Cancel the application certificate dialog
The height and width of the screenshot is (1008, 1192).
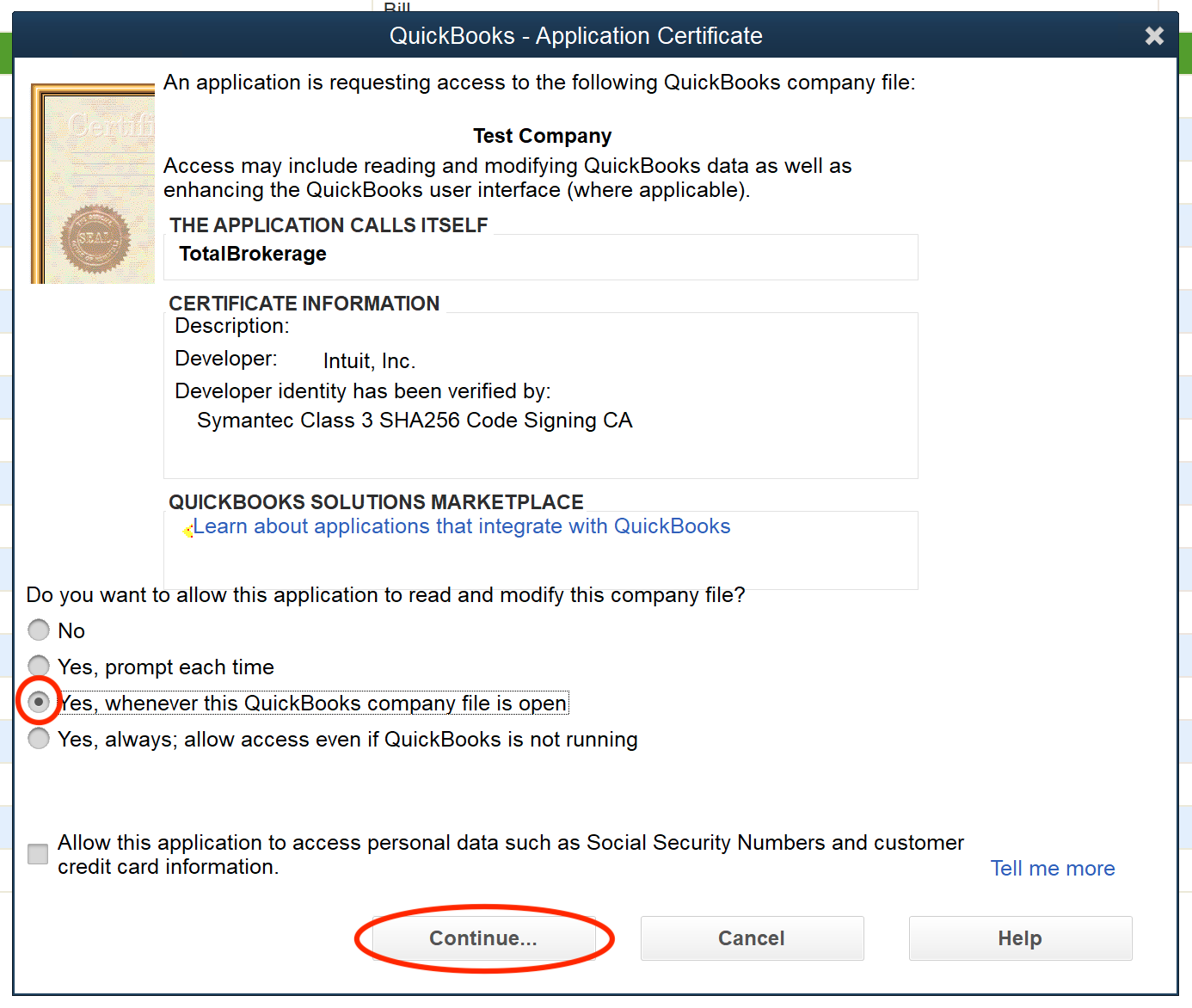coord(752,938)
